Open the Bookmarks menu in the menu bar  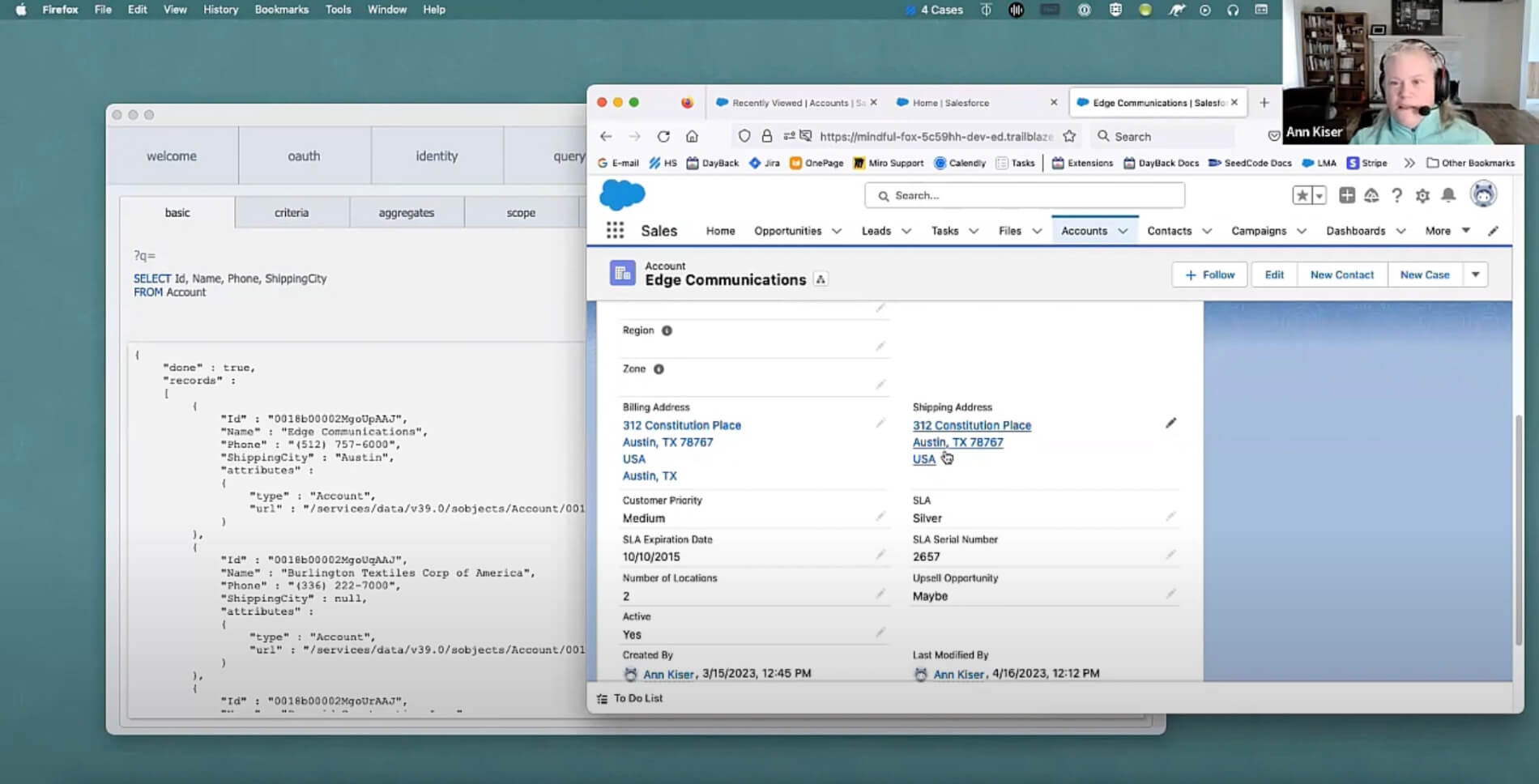click(282, 10)
